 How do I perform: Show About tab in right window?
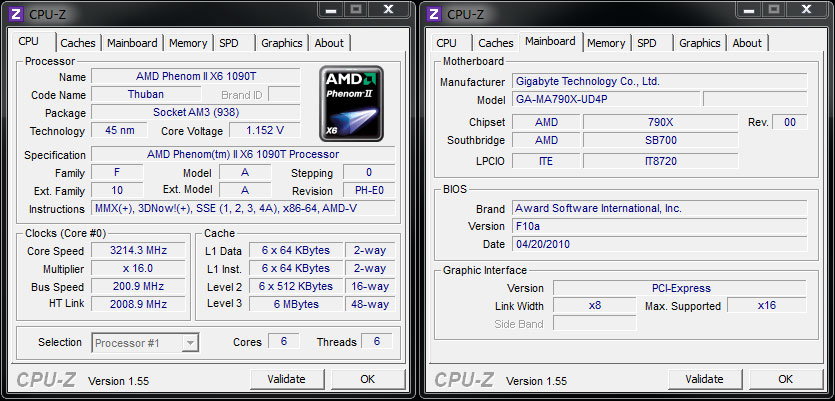click(747, 43)
